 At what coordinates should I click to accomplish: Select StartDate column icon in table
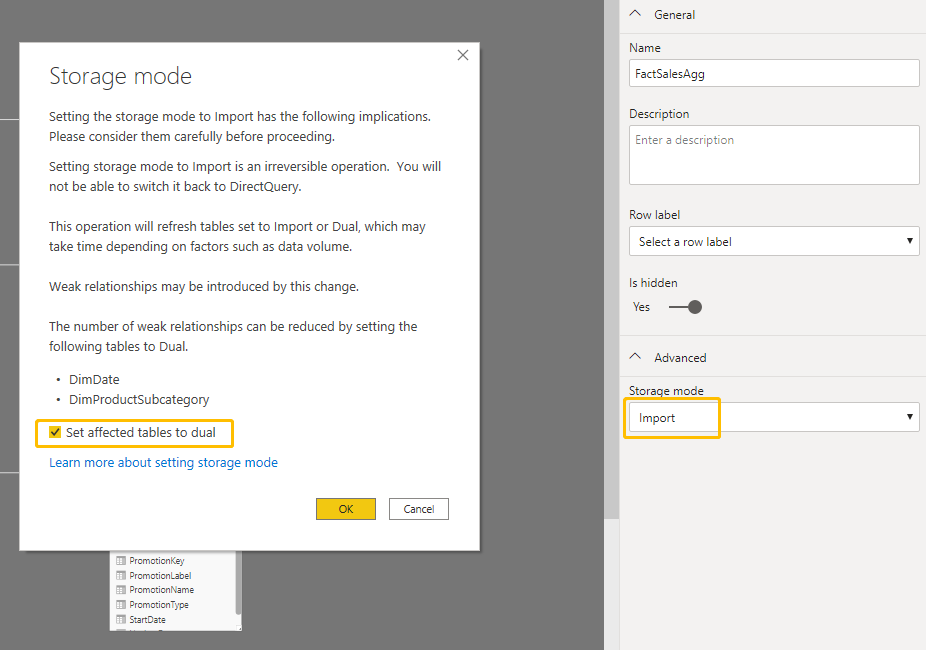(x=121, y=619)
